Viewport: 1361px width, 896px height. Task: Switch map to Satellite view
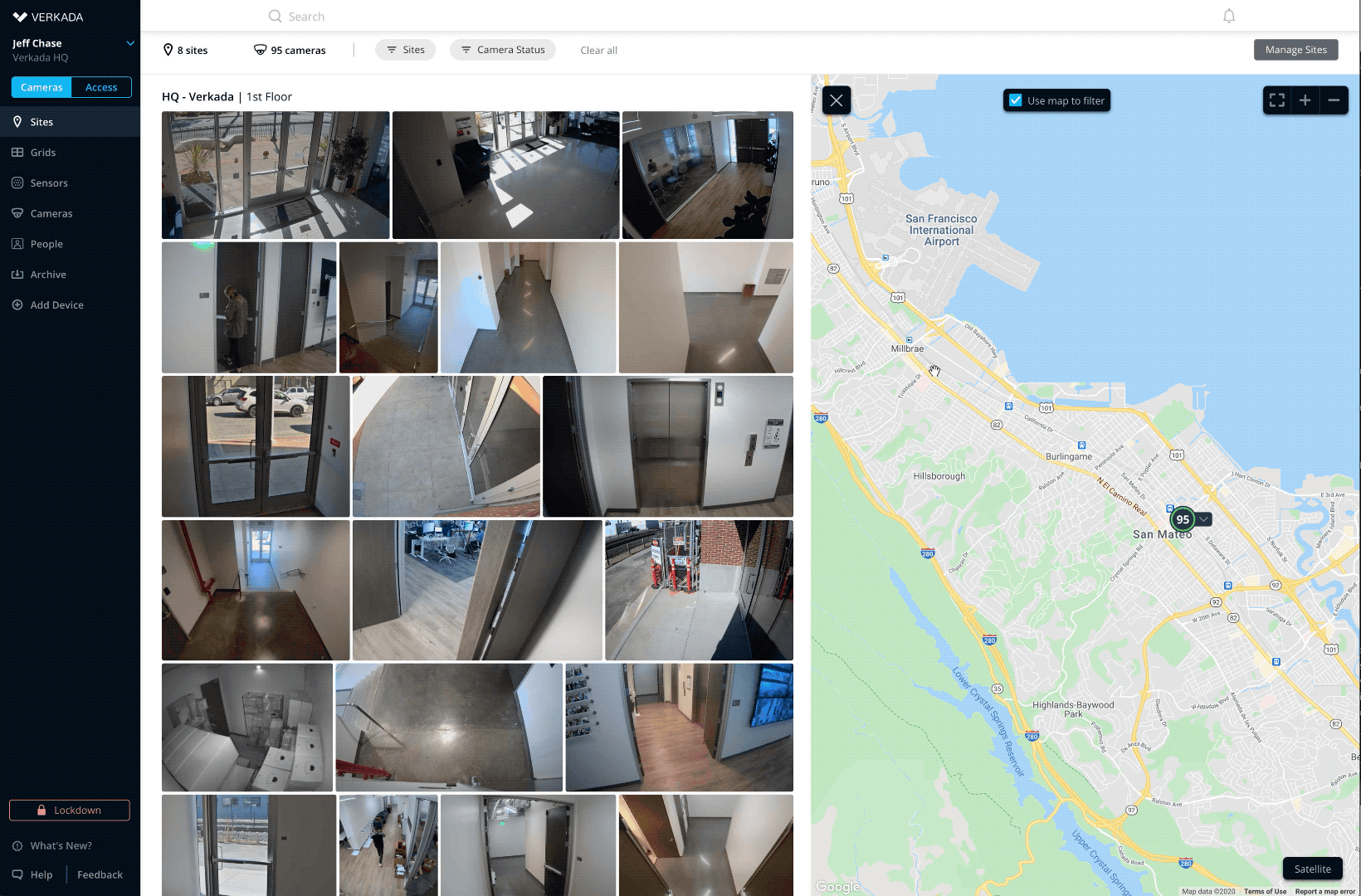click(1312, 869)
